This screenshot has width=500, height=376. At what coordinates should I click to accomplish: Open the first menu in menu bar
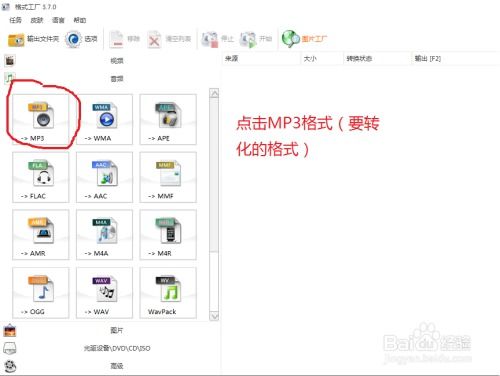point(15,20)
